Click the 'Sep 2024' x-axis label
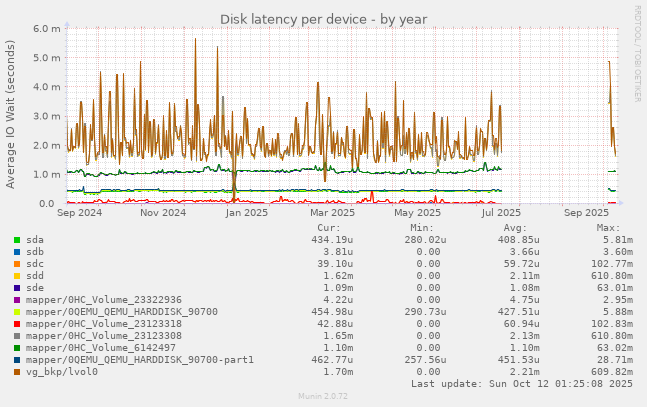The width and height of the screenshot is (647, 407). [x=80, y=212]
